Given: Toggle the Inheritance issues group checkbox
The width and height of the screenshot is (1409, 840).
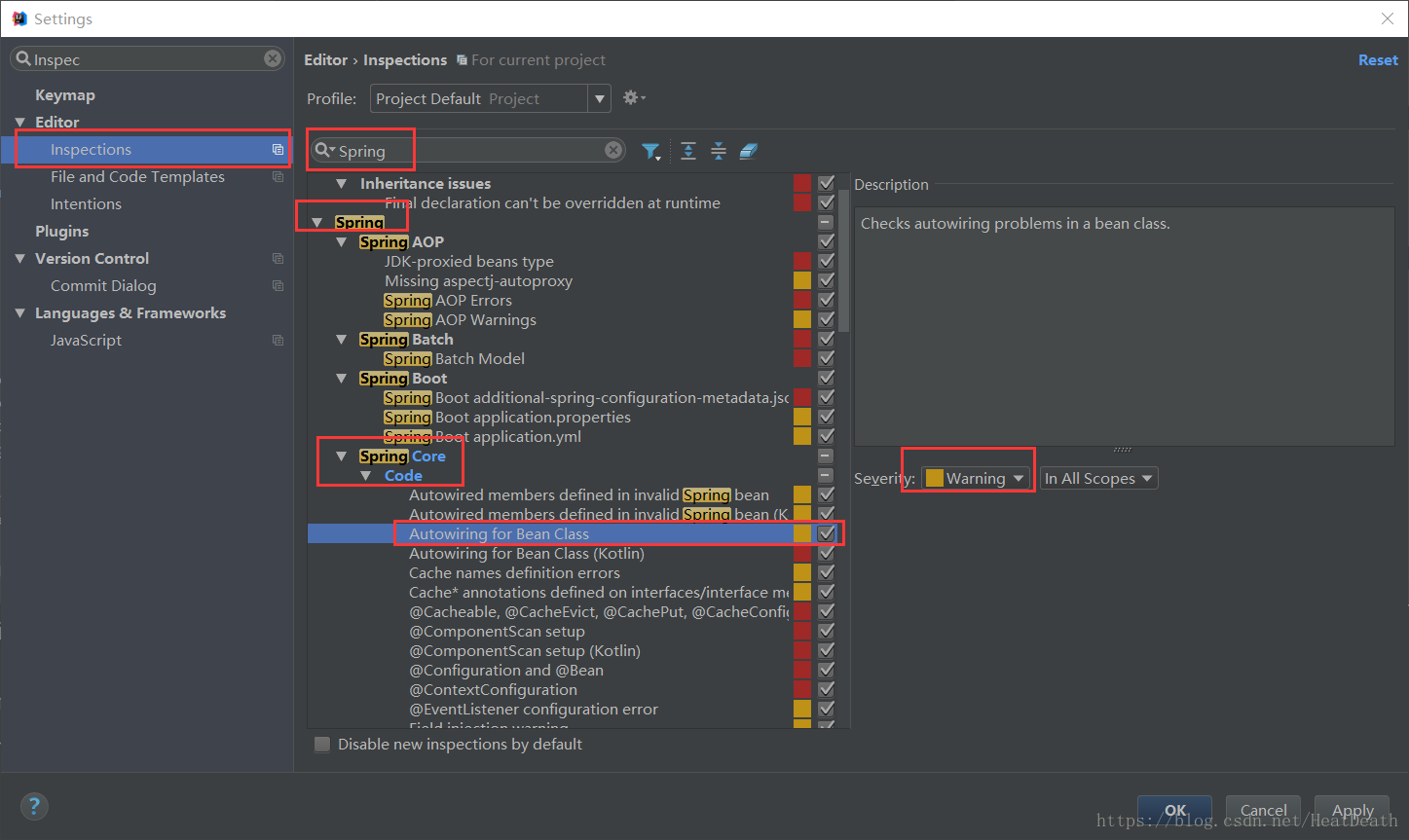Looking at the screenshot, I should (827, 183).
